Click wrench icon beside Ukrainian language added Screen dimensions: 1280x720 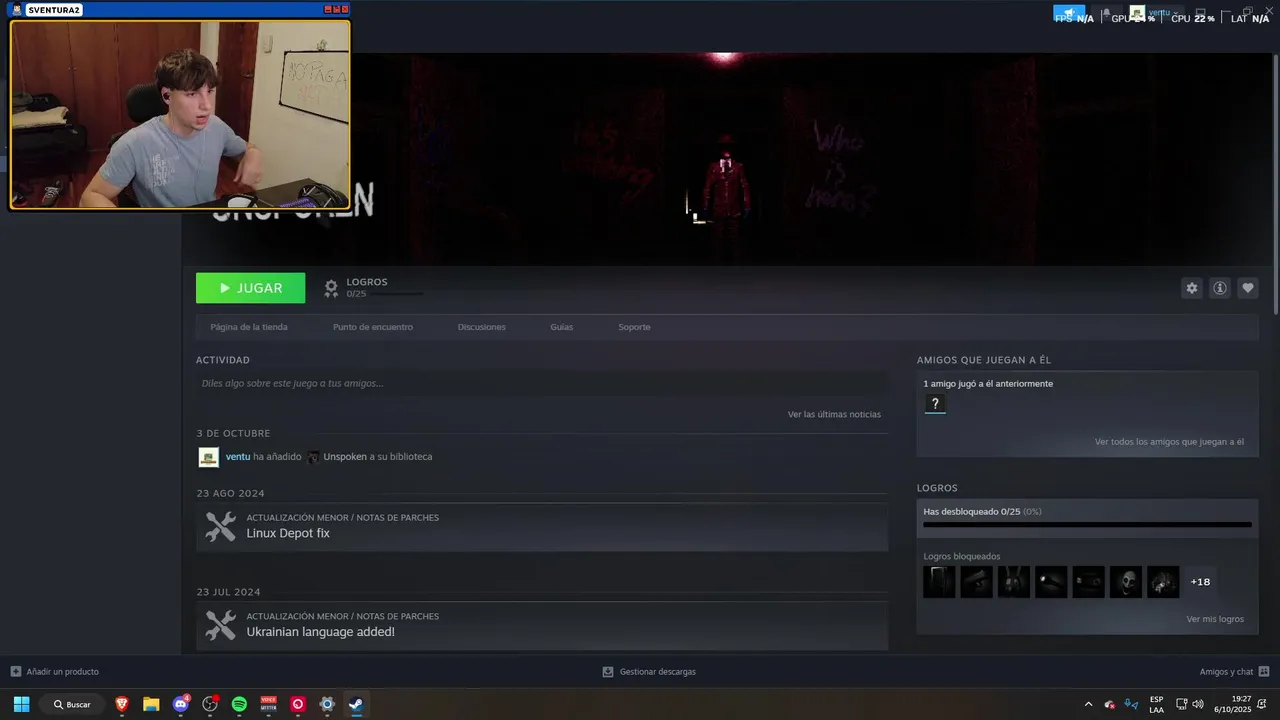pyautogui.click(x=220, y=625)
